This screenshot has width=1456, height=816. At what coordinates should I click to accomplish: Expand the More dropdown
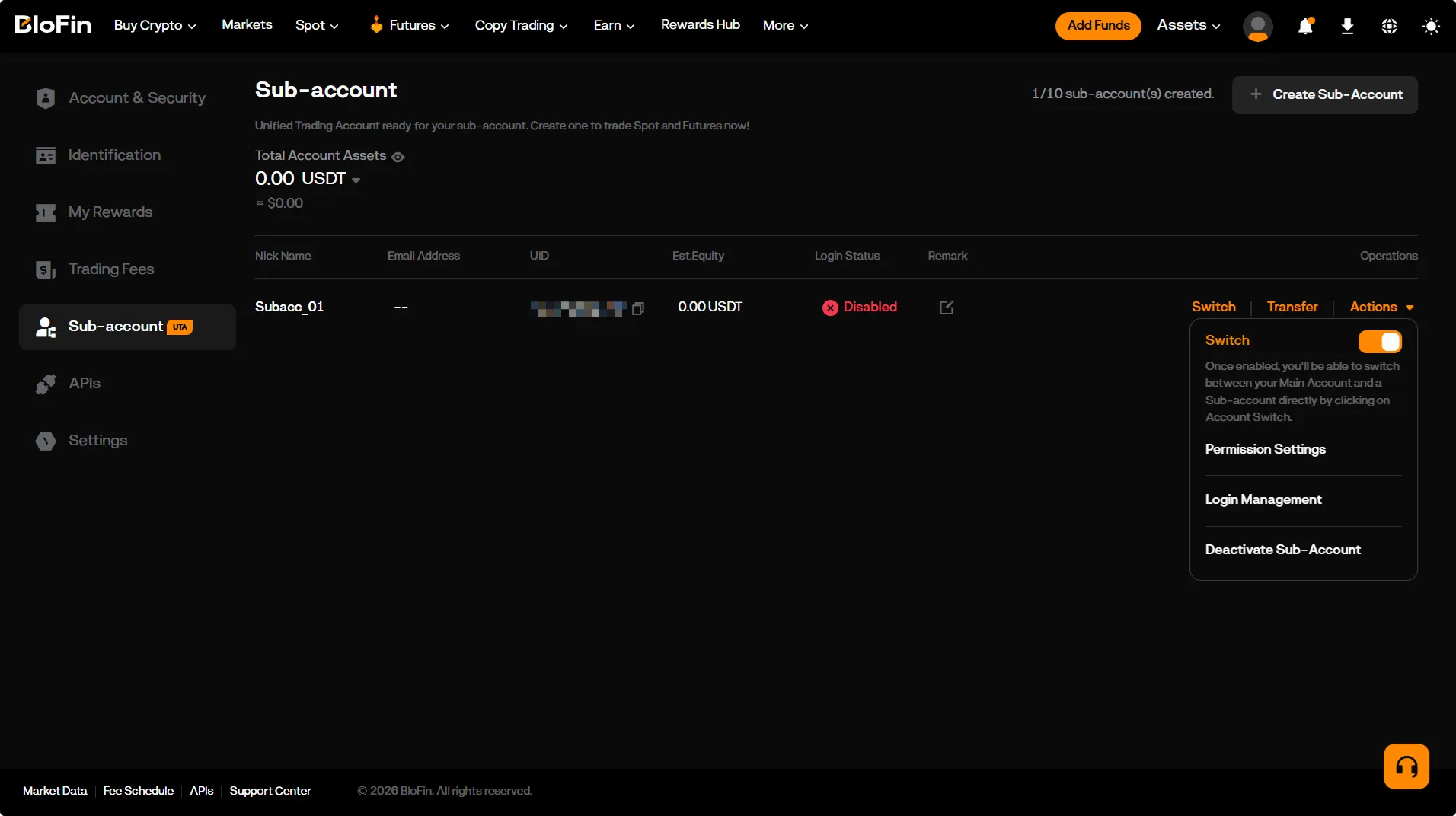785,25
